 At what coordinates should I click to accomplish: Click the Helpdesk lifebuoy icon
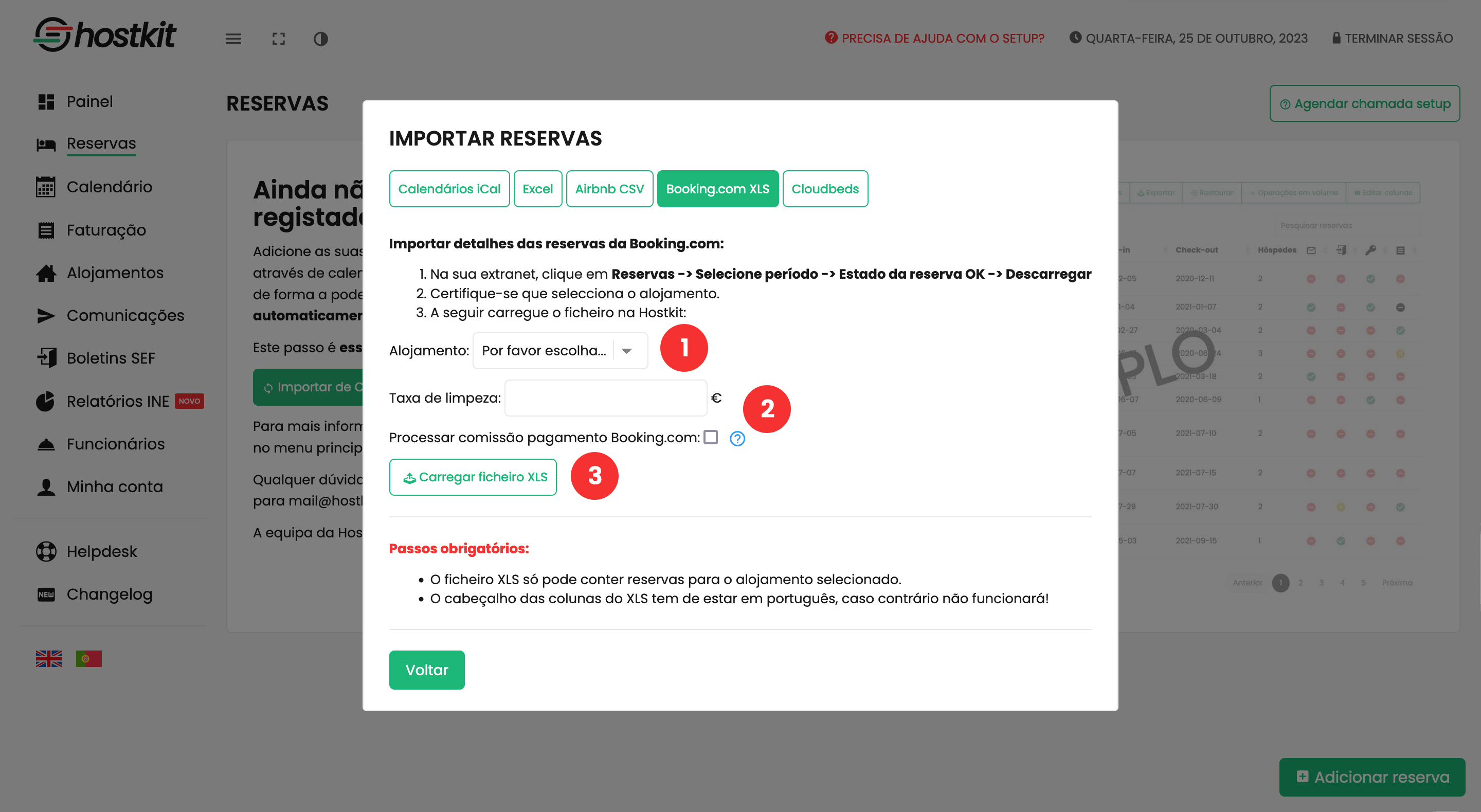(46, 551)
